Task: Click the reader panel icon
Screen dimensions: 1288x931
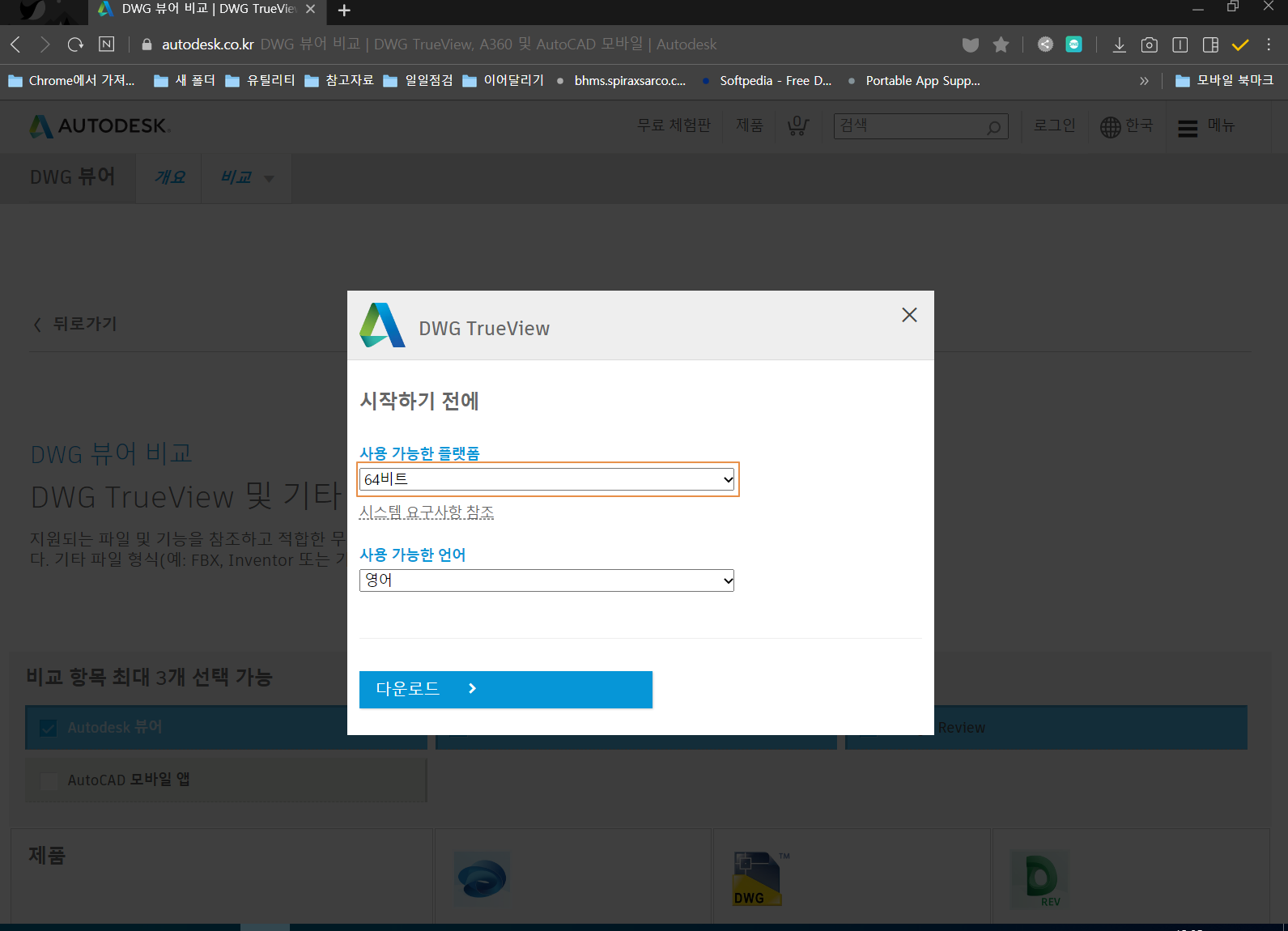Action: 1180,45
